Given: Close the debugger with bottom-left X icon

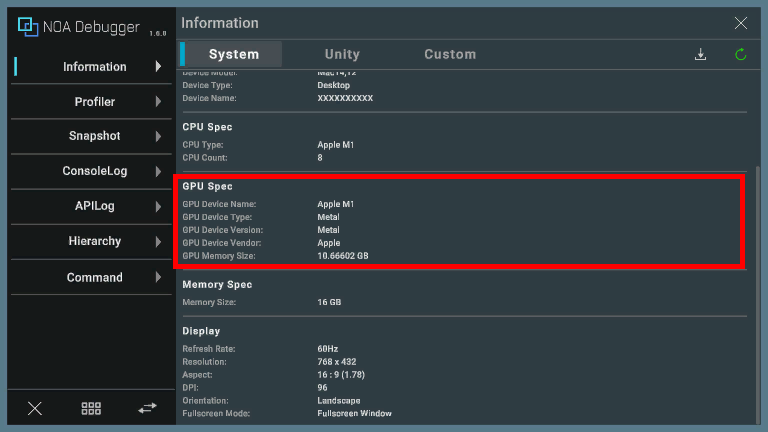Looking at the screenshot, I should pyautogui.click(x=35, y=408).
